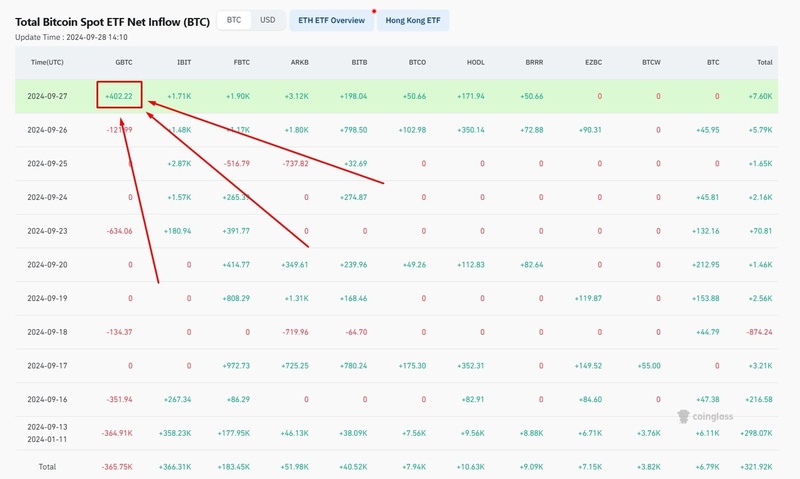
Task: Select the 2024-09-27 date row
Action: point(396,96)
